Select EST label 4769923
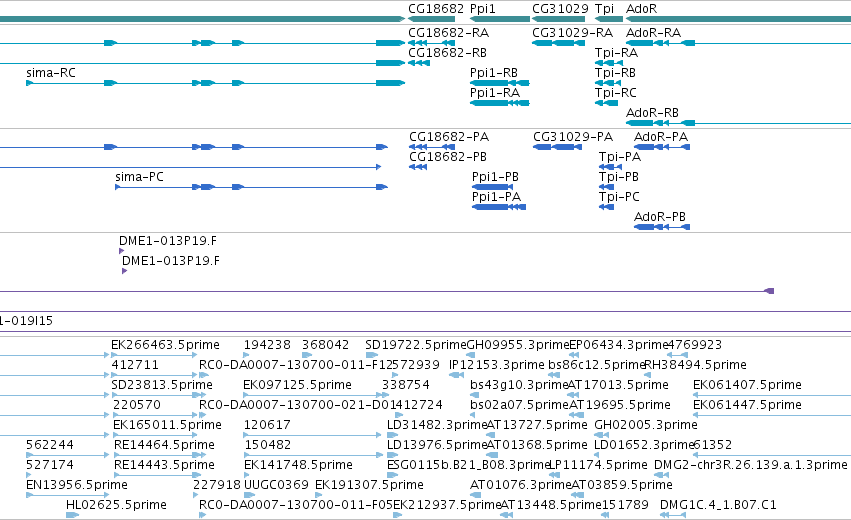This screenshot has height=520, width=851. (694, 345)
